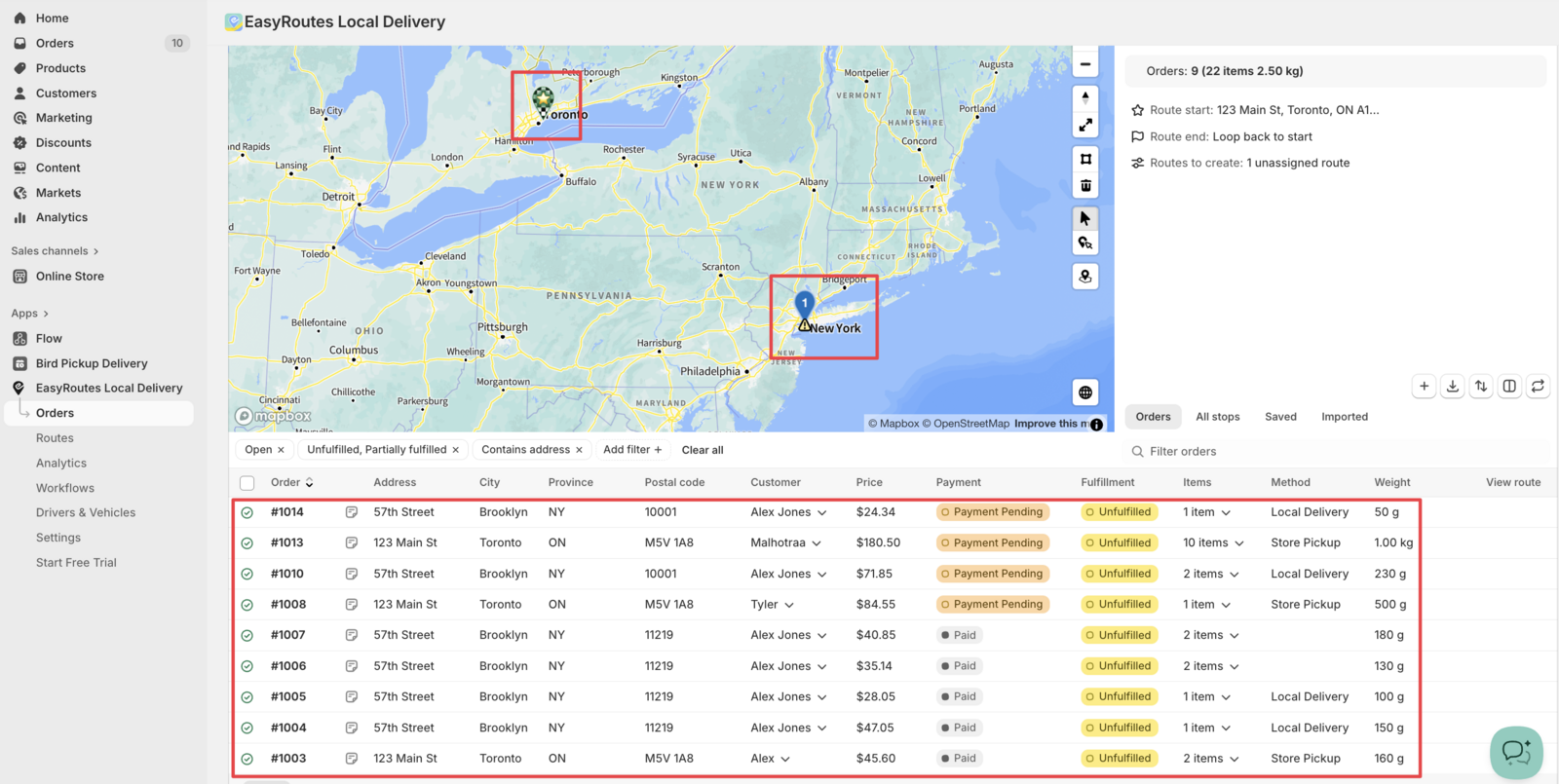Select the pin-select cursor tool
This screenshot has width=1559, height=784.
pos(1085,243)
